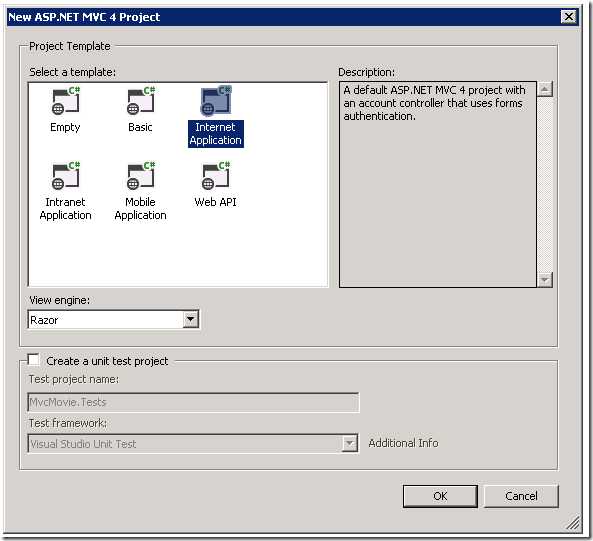Click the 'Basic' label text
This screenshot has height=541, width=593.
pyautogui.click(x=140, y=127)
